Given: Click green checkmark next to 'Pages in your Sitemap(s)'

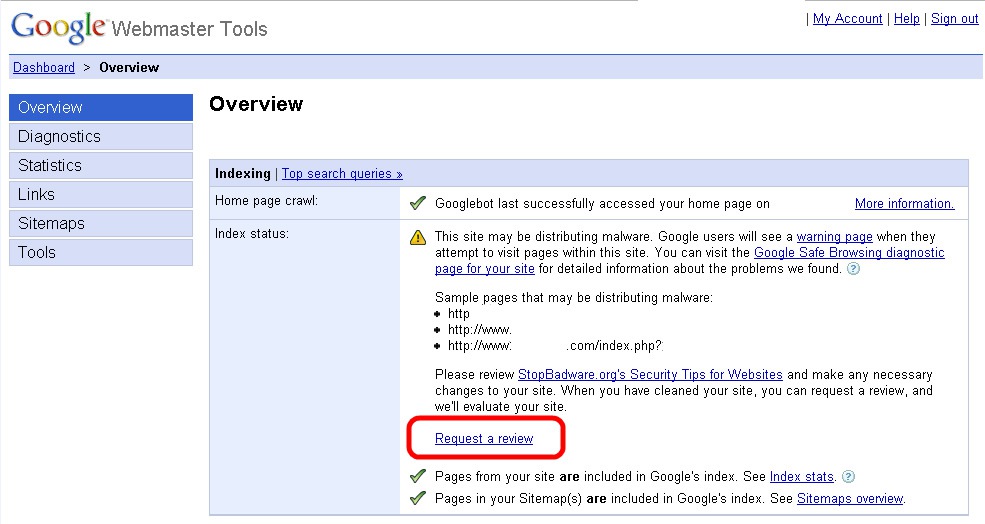Looking at the screenshot, I should point(418,498).
